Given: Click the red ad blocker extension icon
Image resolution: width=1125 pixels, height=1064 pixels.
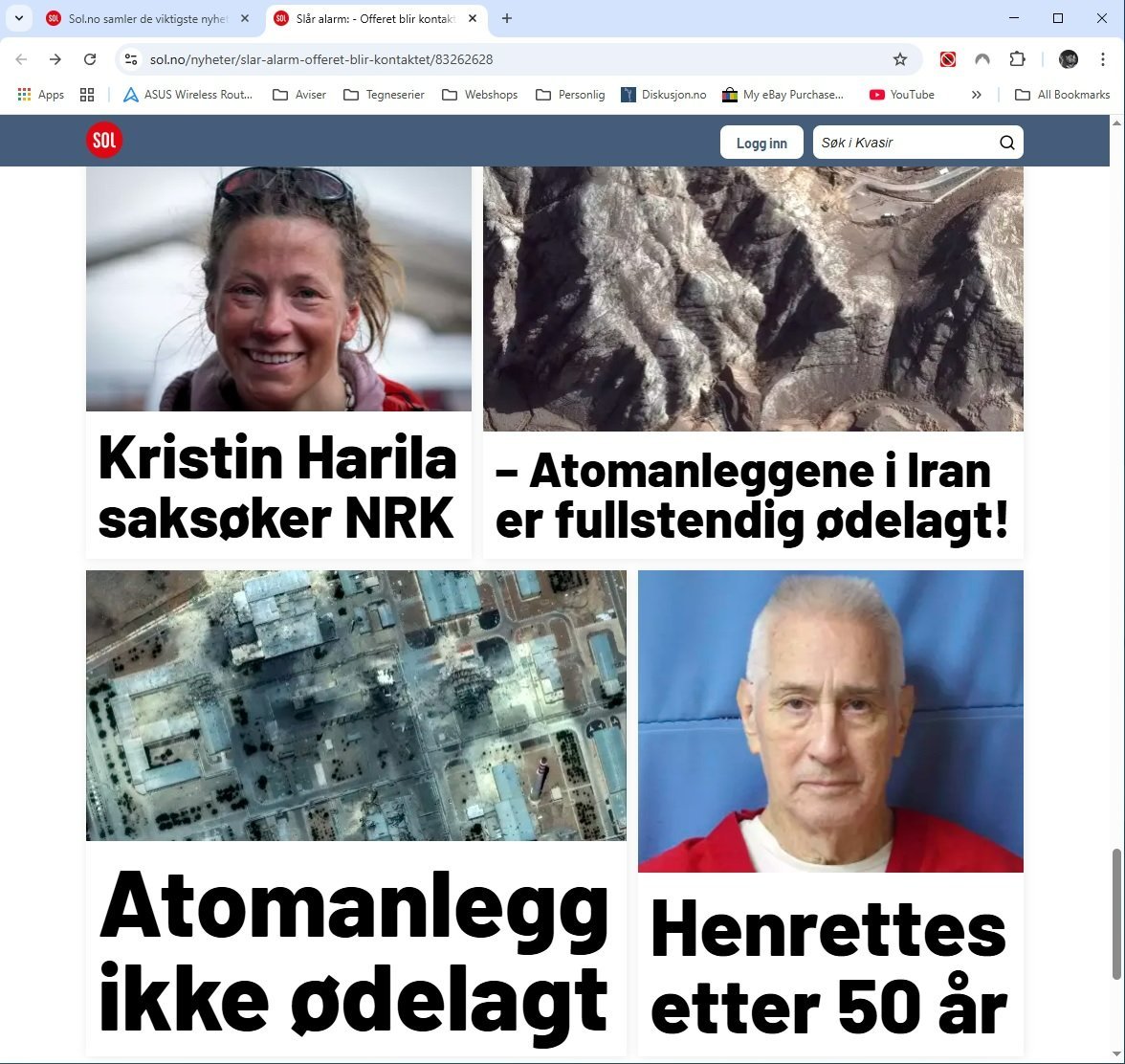Looking at the screenshot, I should pos(948,59).
